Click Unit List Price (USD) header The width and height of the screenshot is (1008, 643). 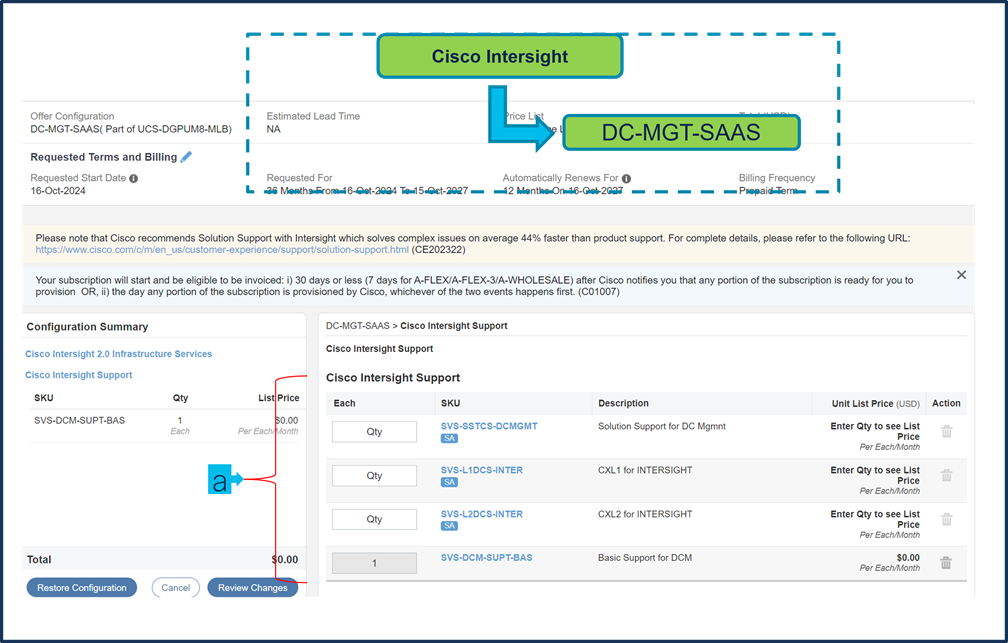pos(876,403)
